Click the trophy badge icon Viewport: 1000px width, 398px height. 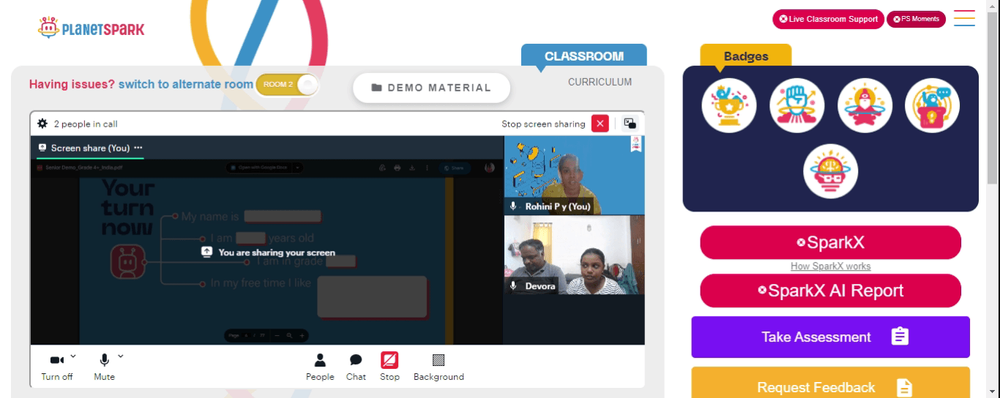coord(729,105)
